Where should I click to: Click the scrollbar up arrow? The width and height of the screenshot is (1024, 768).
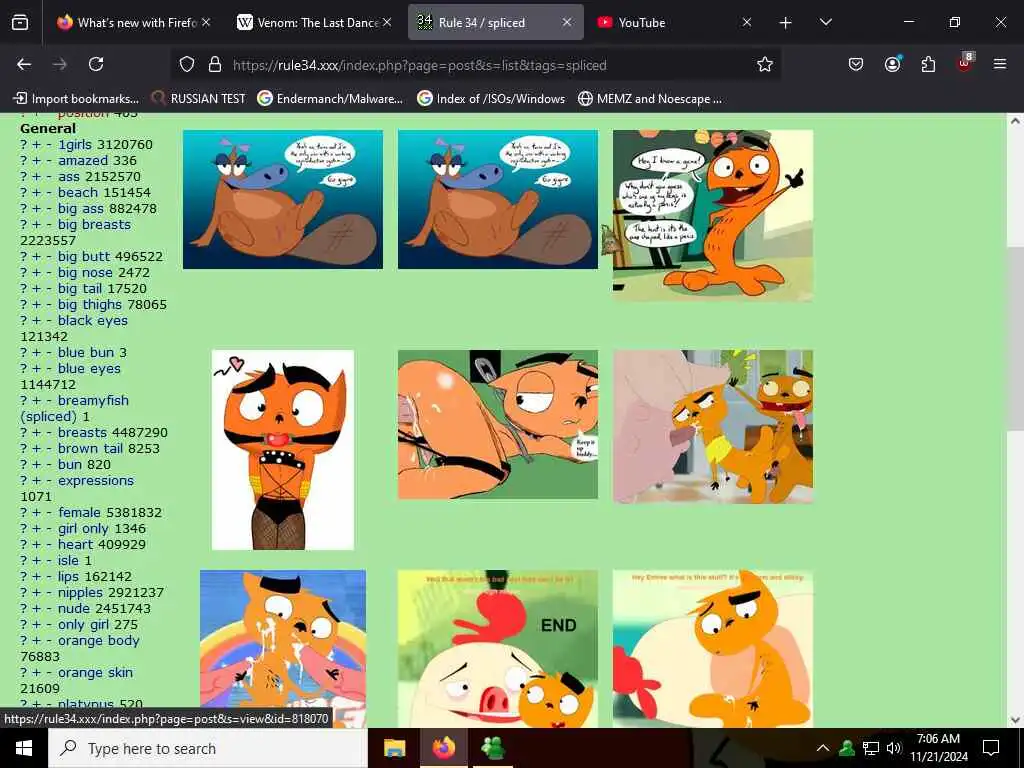coord(1015,121)
